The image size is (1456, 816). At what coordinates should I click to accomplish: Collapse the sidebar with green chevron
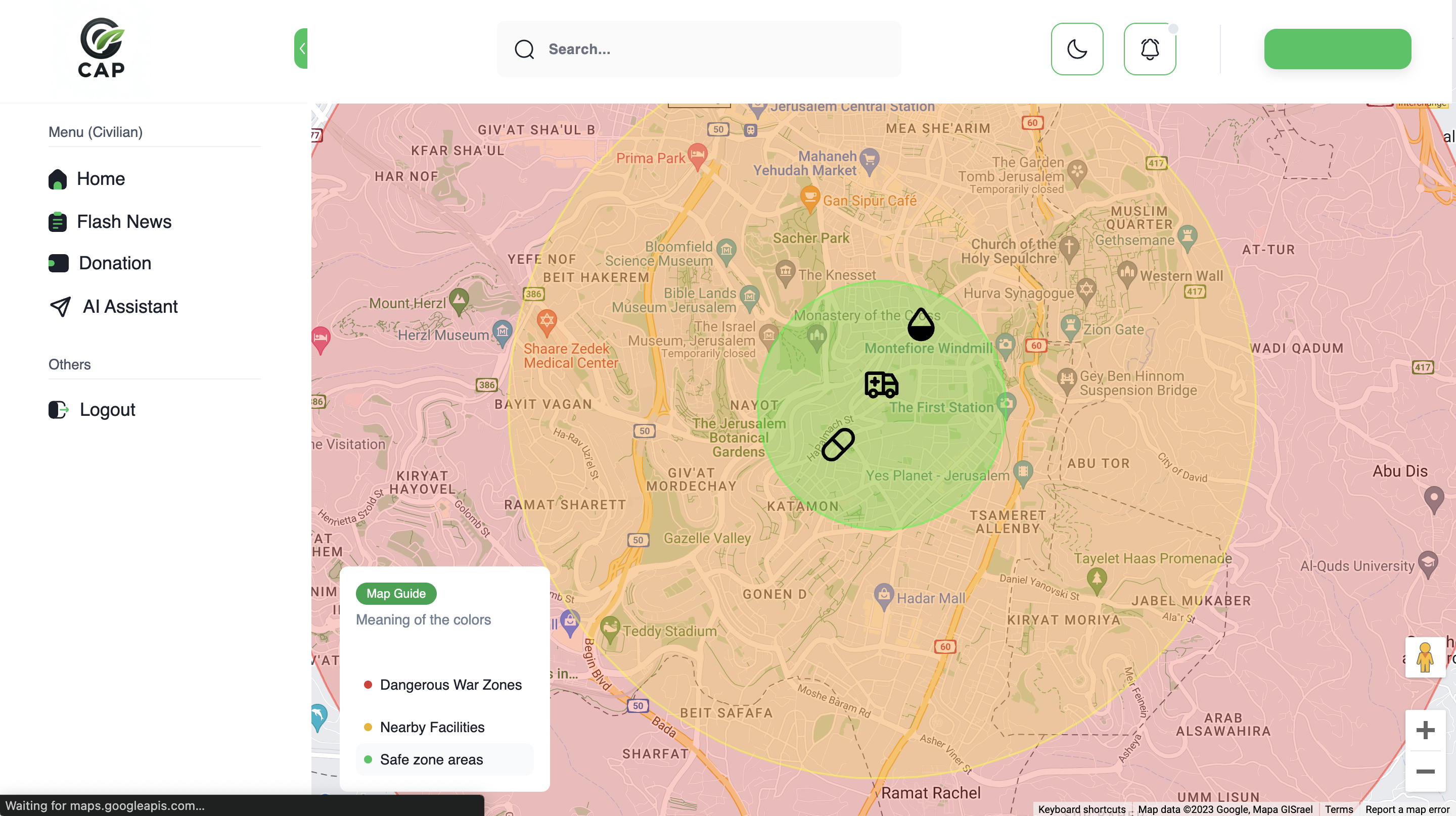[301, 49]
